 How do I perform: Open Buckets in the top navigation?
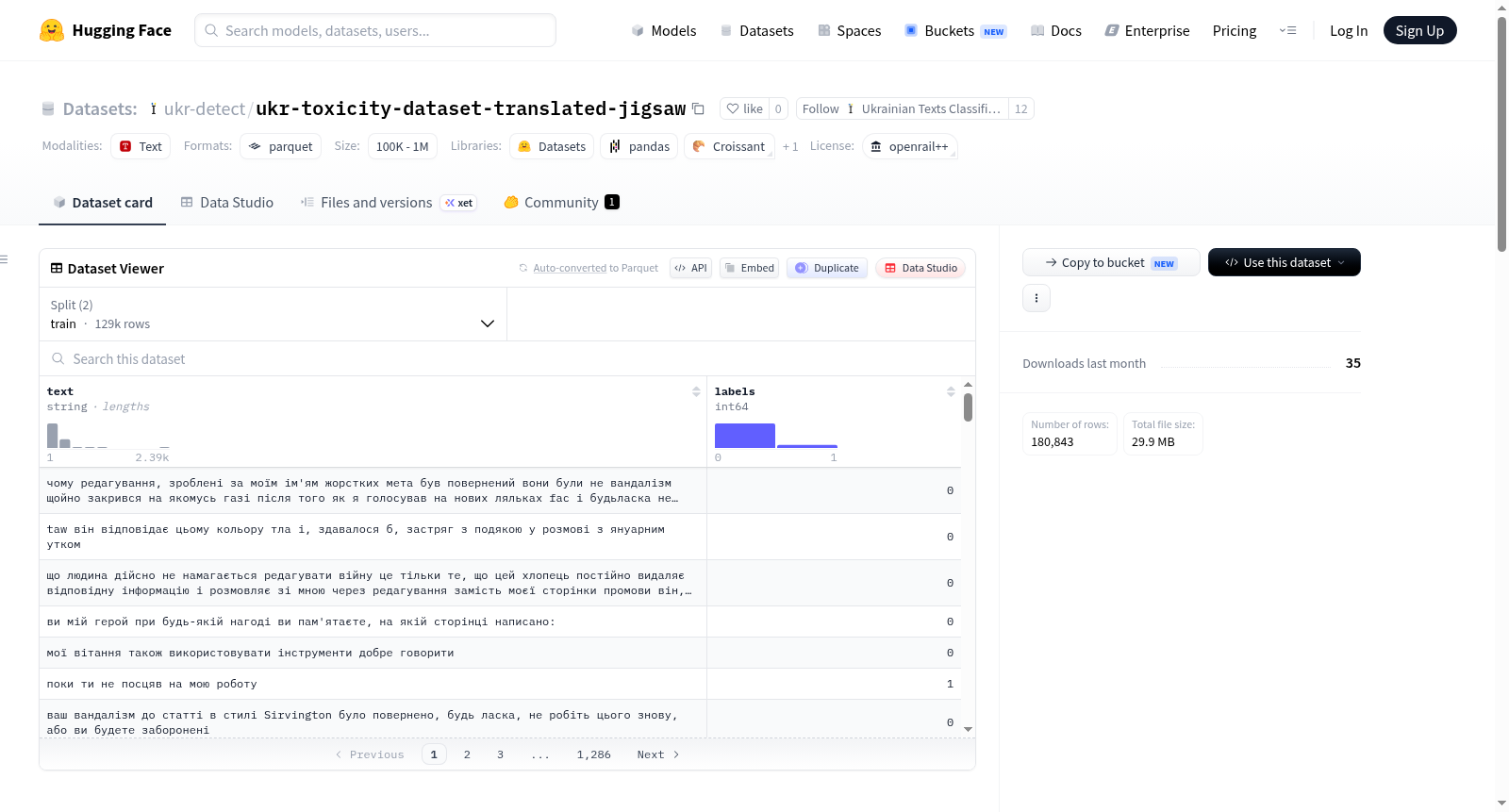955,30
